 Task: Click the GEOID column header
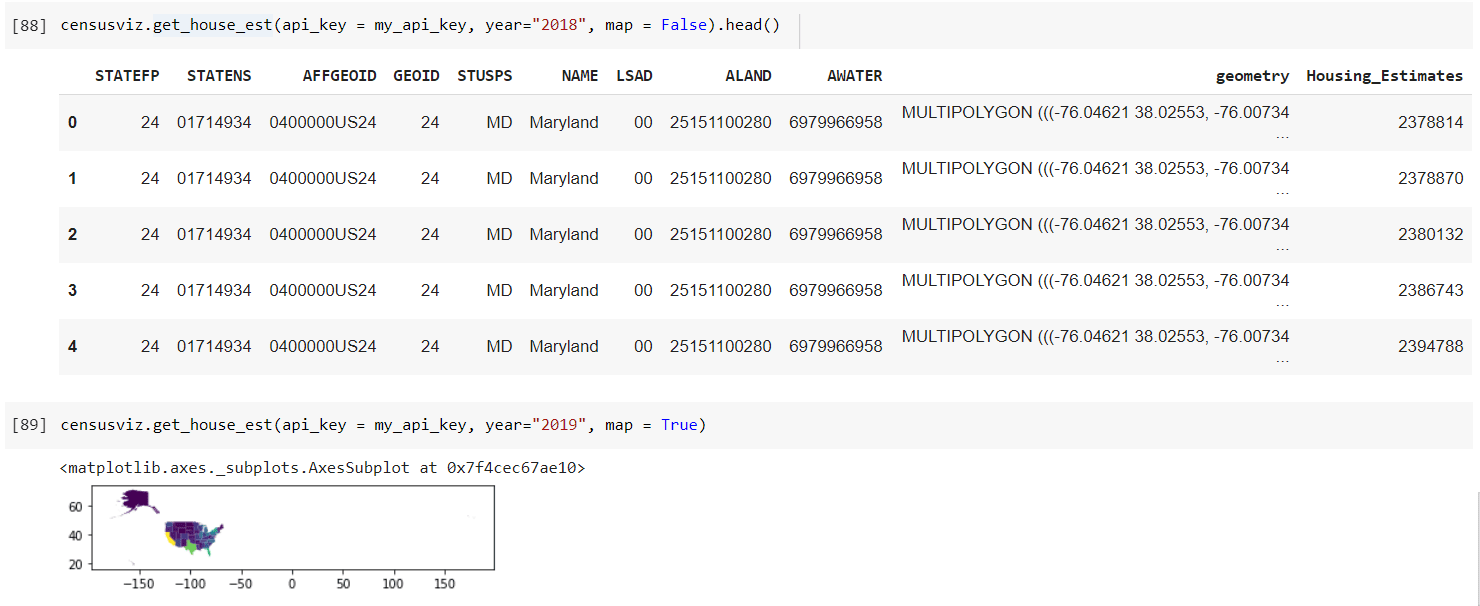pos(416,76)
